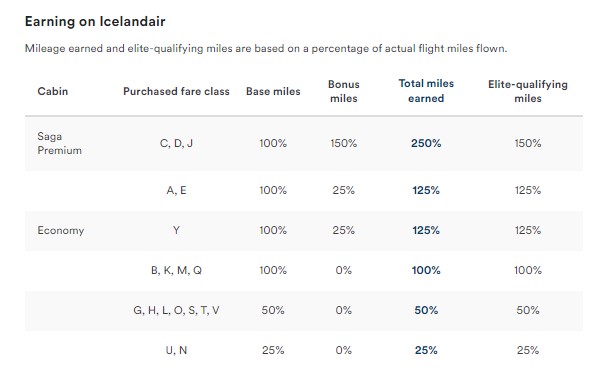This screenshot has height=383, width=605.
Task: Select fare class cell B, K, M, Q
Action: pyautogui.click(x=176, y=270)
